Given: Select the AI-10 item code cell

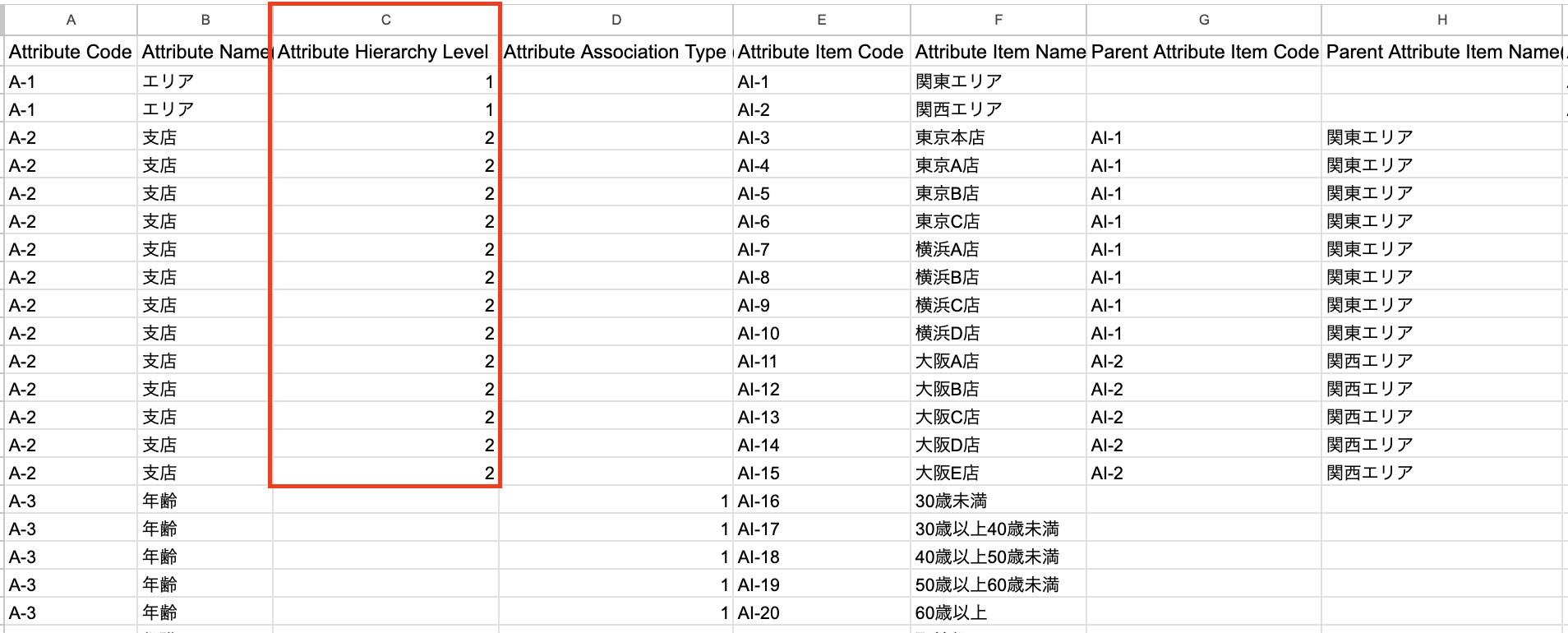Looking at the screenshot, I should 821,333.
